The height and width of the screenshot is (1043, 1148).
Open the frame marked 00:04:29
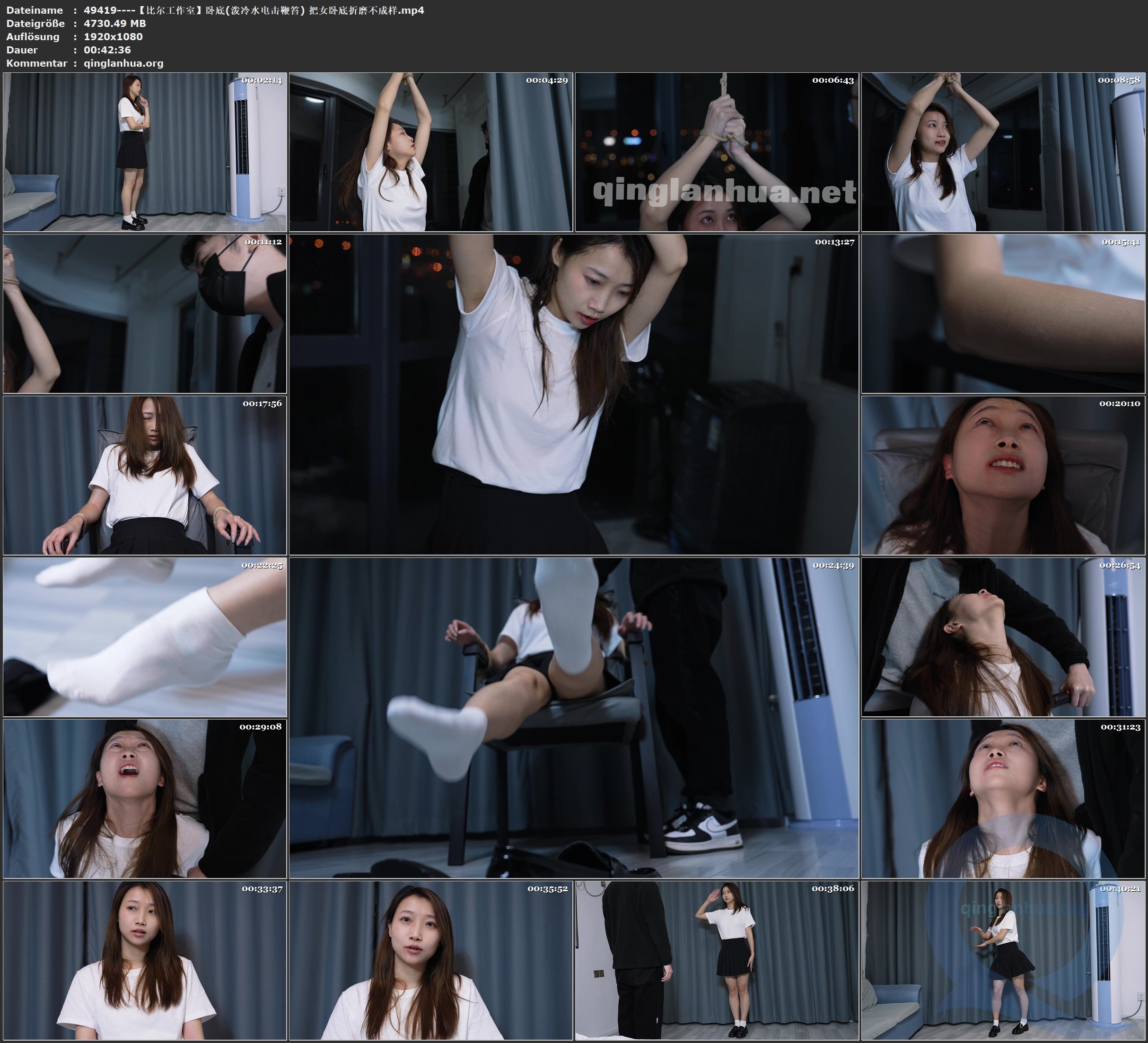[x=430, y=152]
